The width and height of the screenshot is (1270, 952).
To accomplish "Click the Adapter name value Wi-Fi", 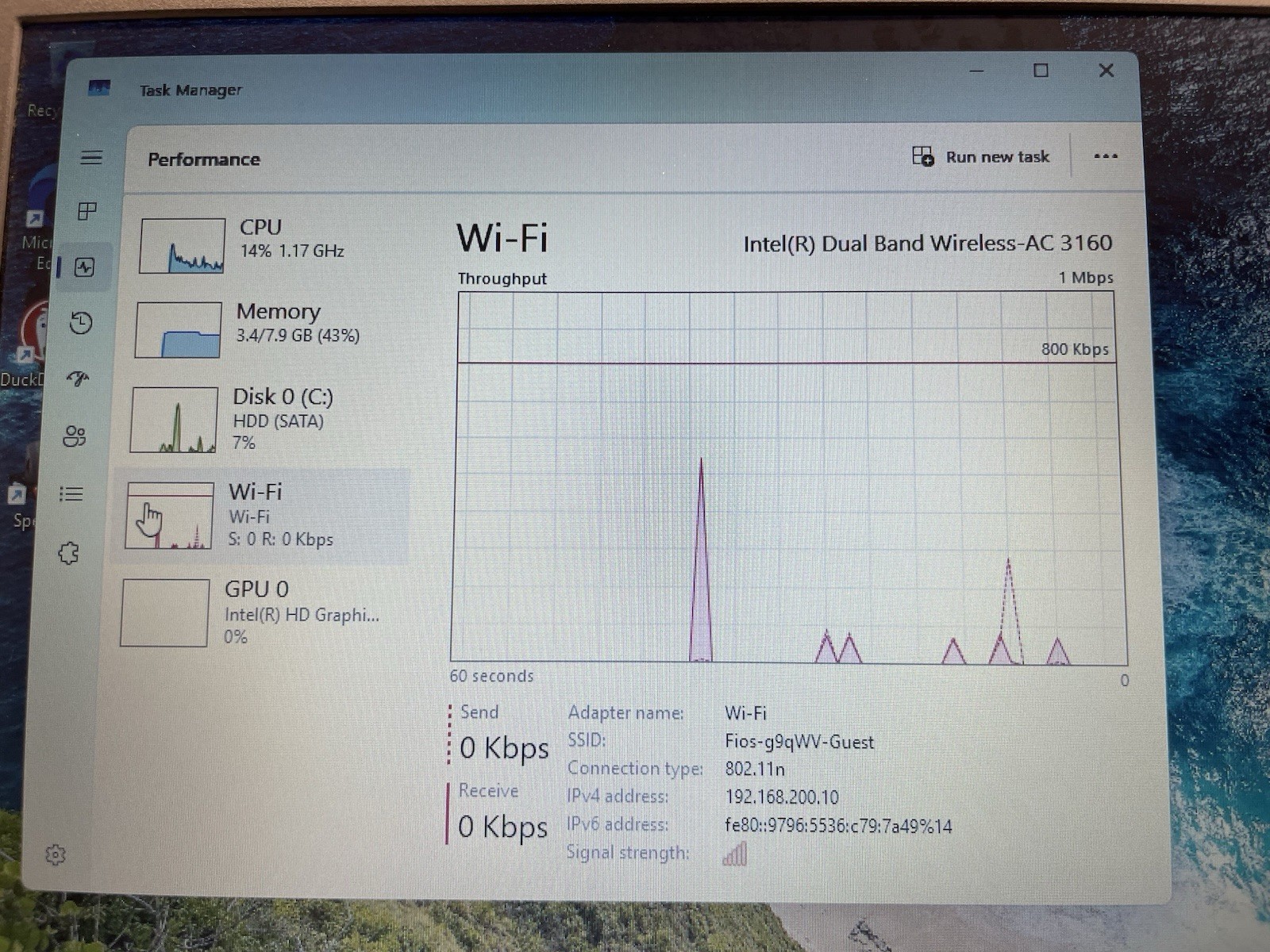I will coord(745,713).
